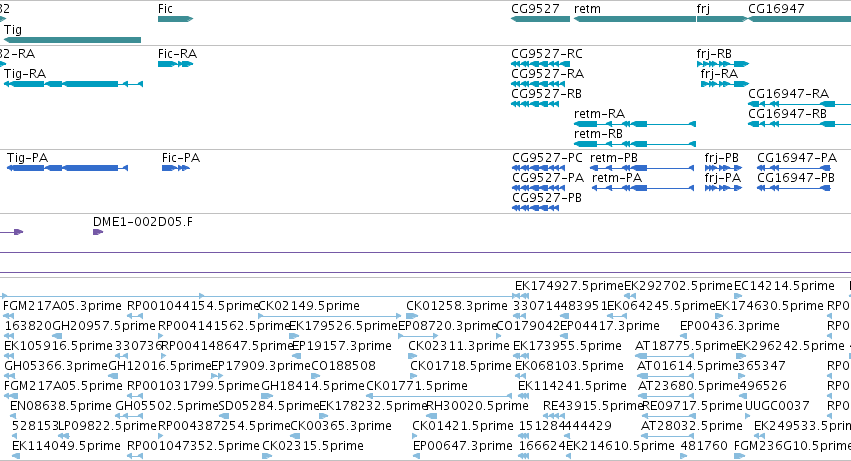851x461 pixels.
Task: Select the Fic-PA protein label
Action: coord(181,158)
